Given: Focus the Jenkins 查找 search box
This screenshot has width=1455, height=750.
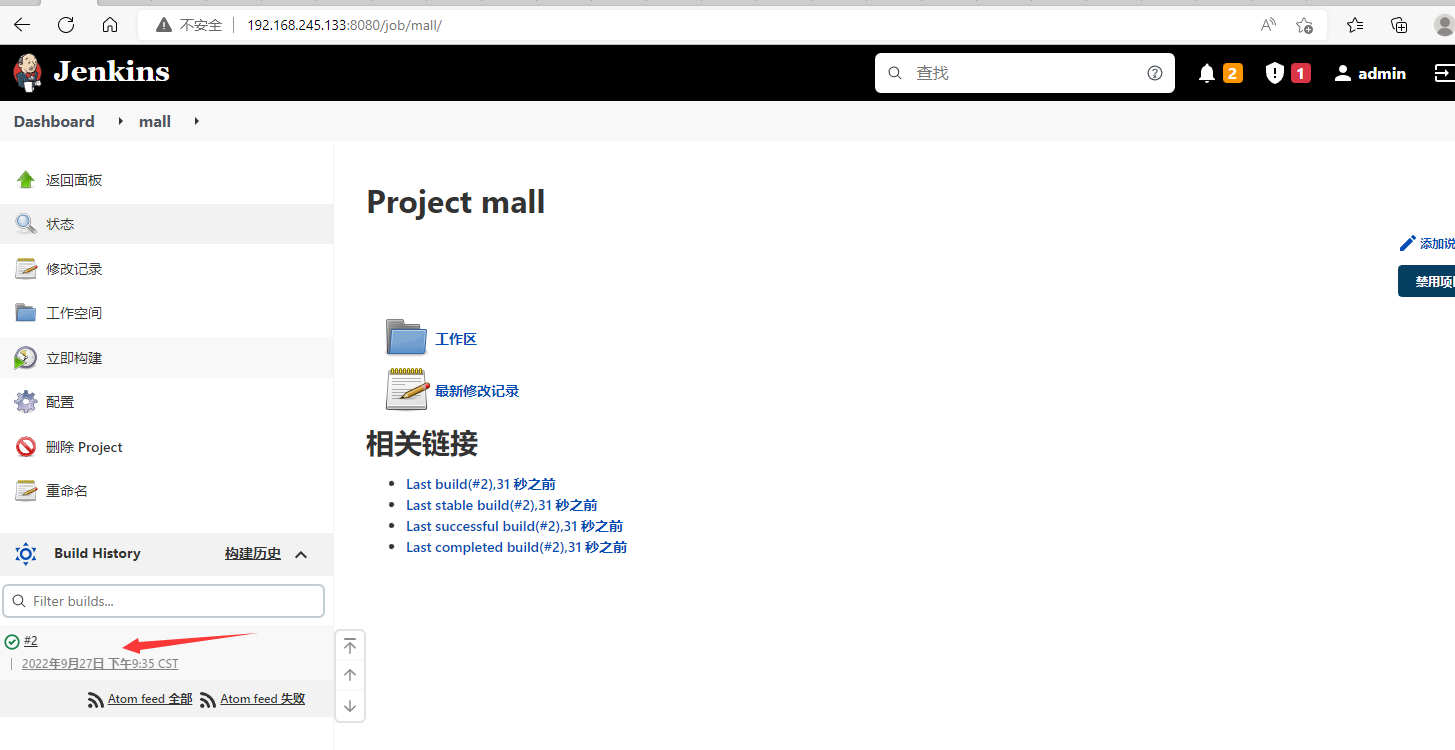Looking at the screenshot, I should click(x=1025, y=73).
